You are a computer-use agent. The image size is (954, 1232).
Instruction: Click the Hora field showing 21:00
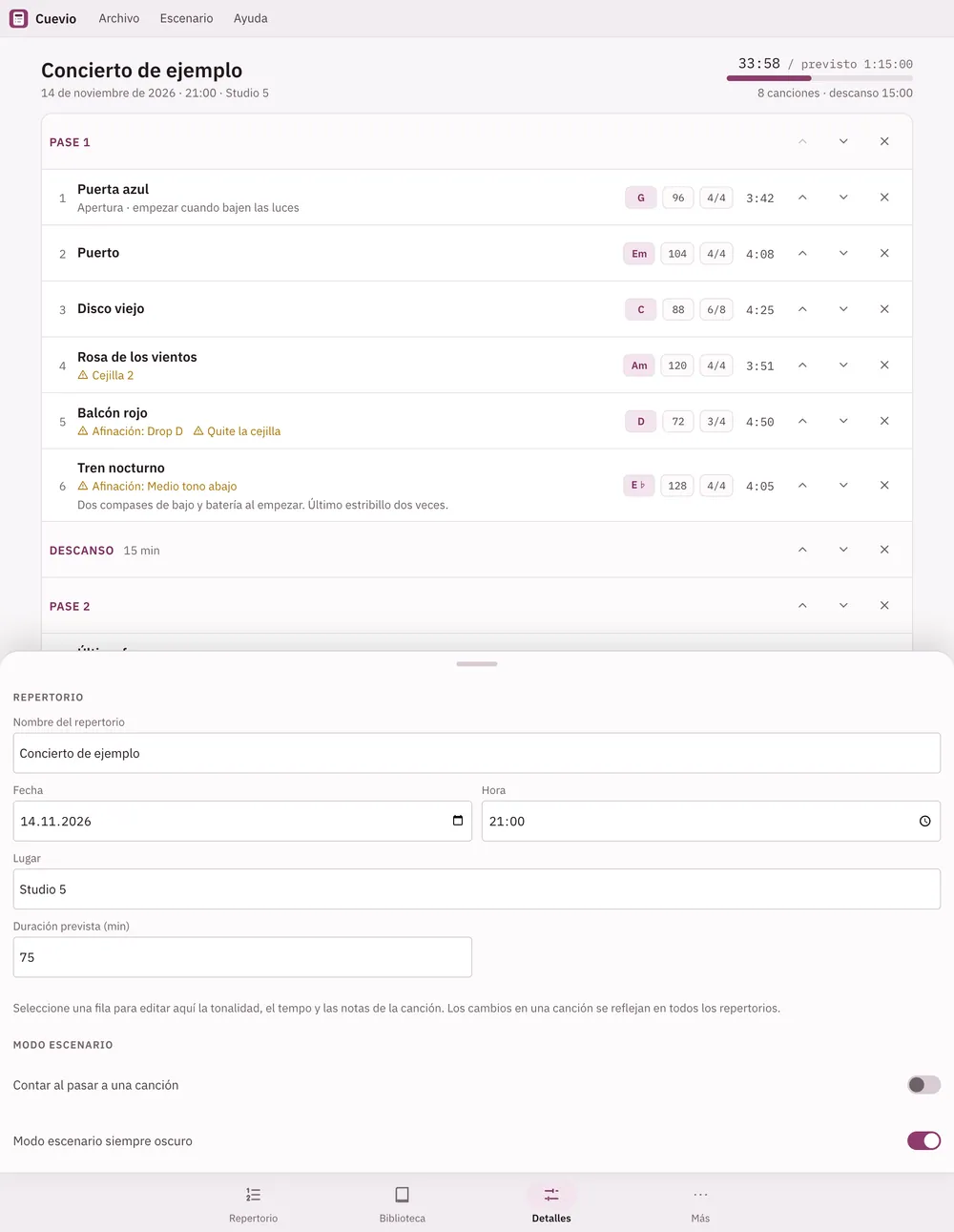[x=711, y=821]
